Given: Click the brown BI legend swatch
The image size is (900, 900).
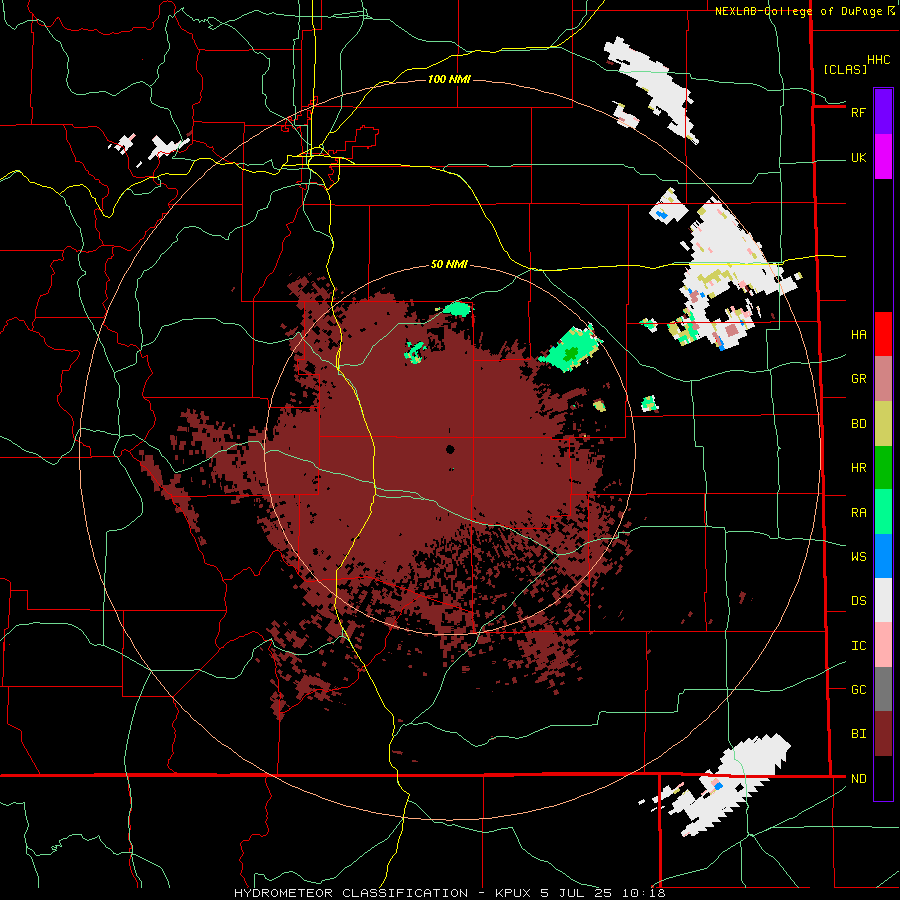Looking at the screenshot, I should pyautogui.click(x=883, y=734).
